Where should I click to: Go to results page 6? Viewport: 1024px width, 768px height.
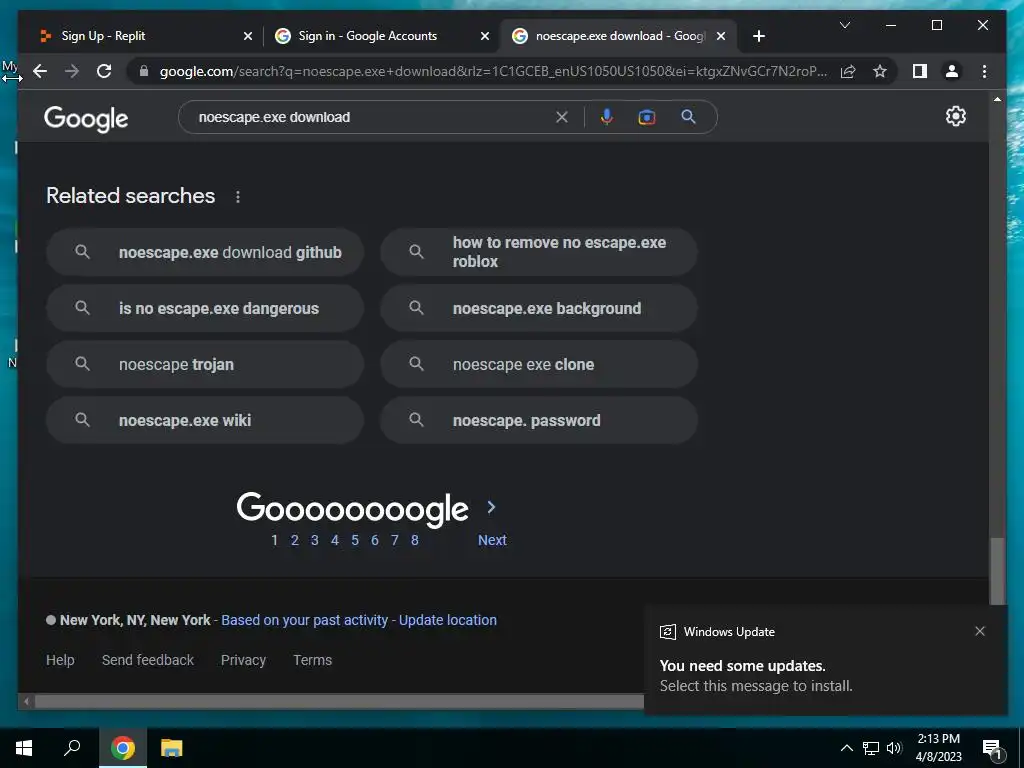(375, 540)
